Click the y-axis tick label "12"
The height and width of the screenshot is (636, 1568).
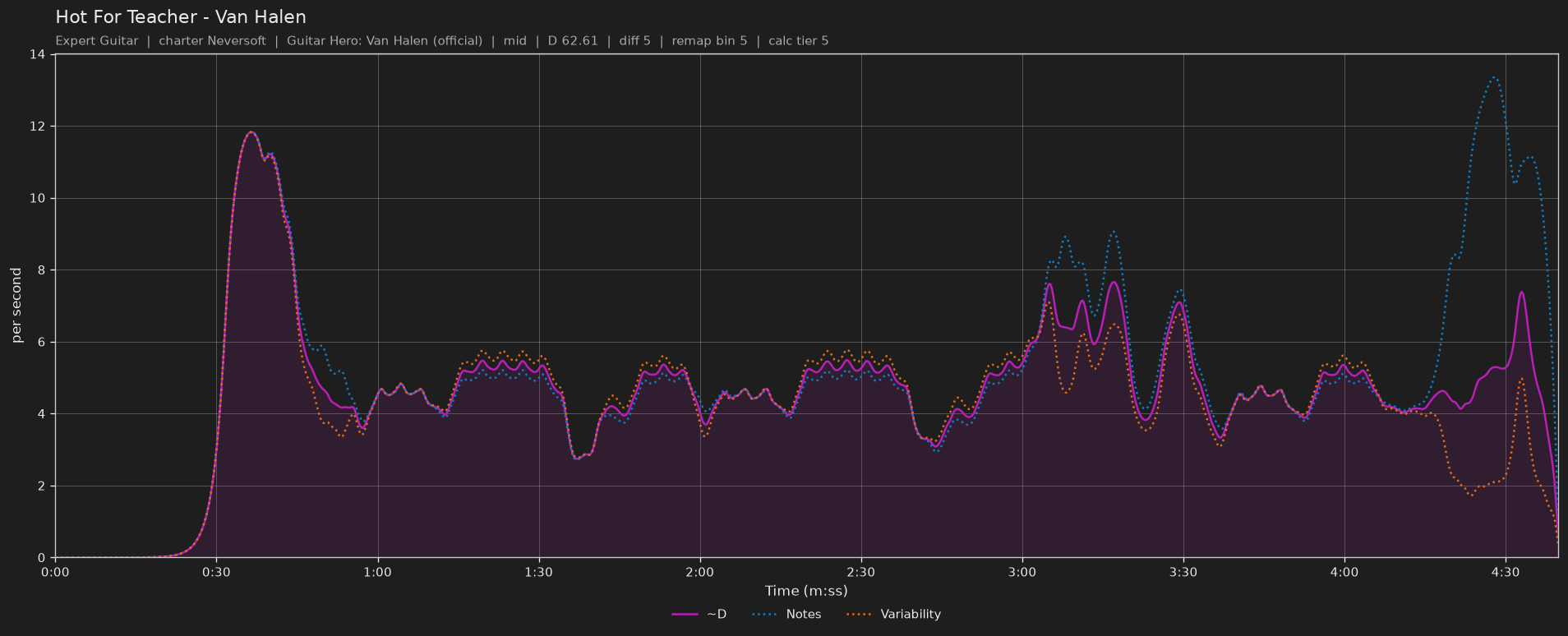pos(37,127)
